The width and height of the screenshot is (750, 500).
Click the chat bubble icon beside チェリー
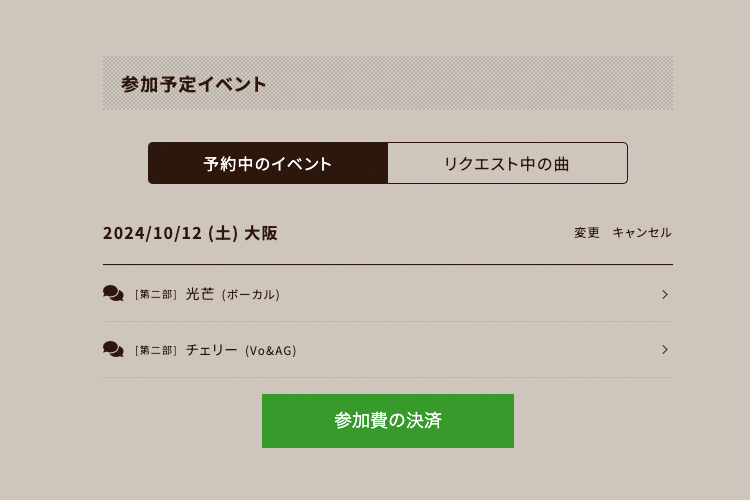[x=113, y=349]
